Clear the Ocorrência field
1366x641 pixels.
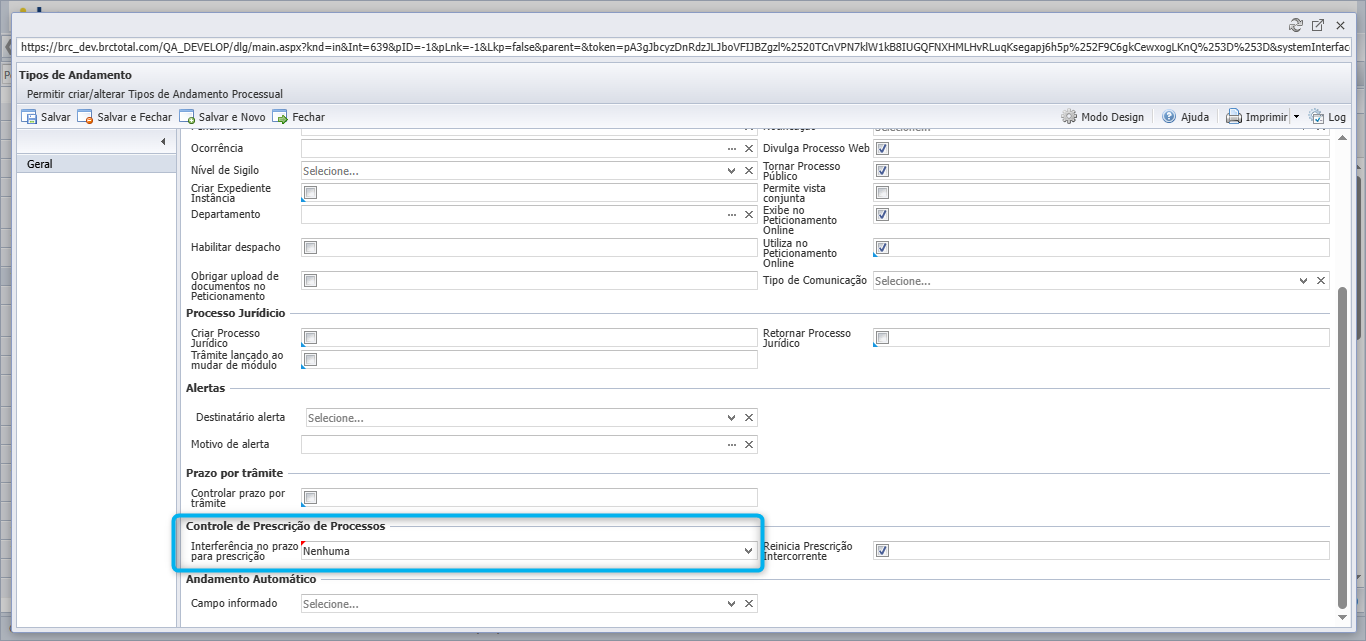point(748,148)
